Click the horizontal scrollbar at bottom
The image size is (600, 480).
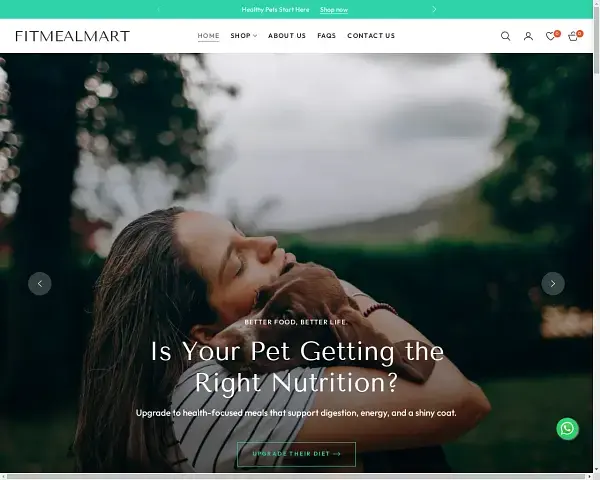pos(297,477)
